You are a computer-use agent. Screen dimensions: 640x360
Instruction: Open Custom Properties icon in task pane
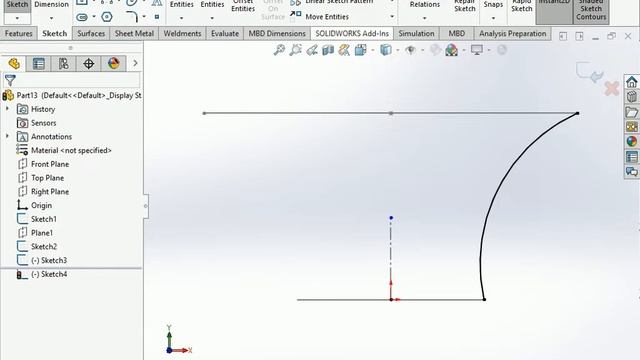[x=631, y=157]
